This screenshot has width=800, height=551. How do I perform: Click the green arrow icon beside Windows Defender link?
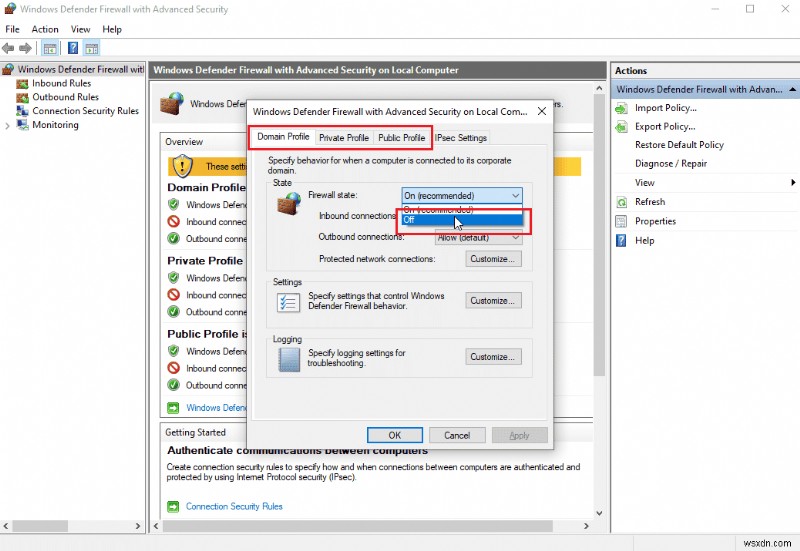tap(173, 408)
